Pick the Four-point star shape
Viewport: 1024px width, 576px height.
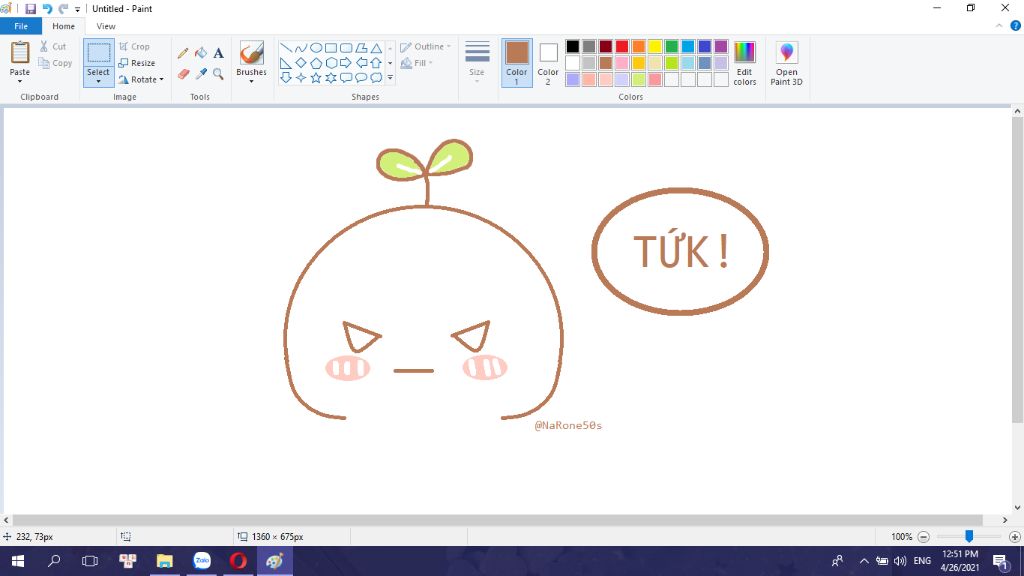(x=300, y=78)
